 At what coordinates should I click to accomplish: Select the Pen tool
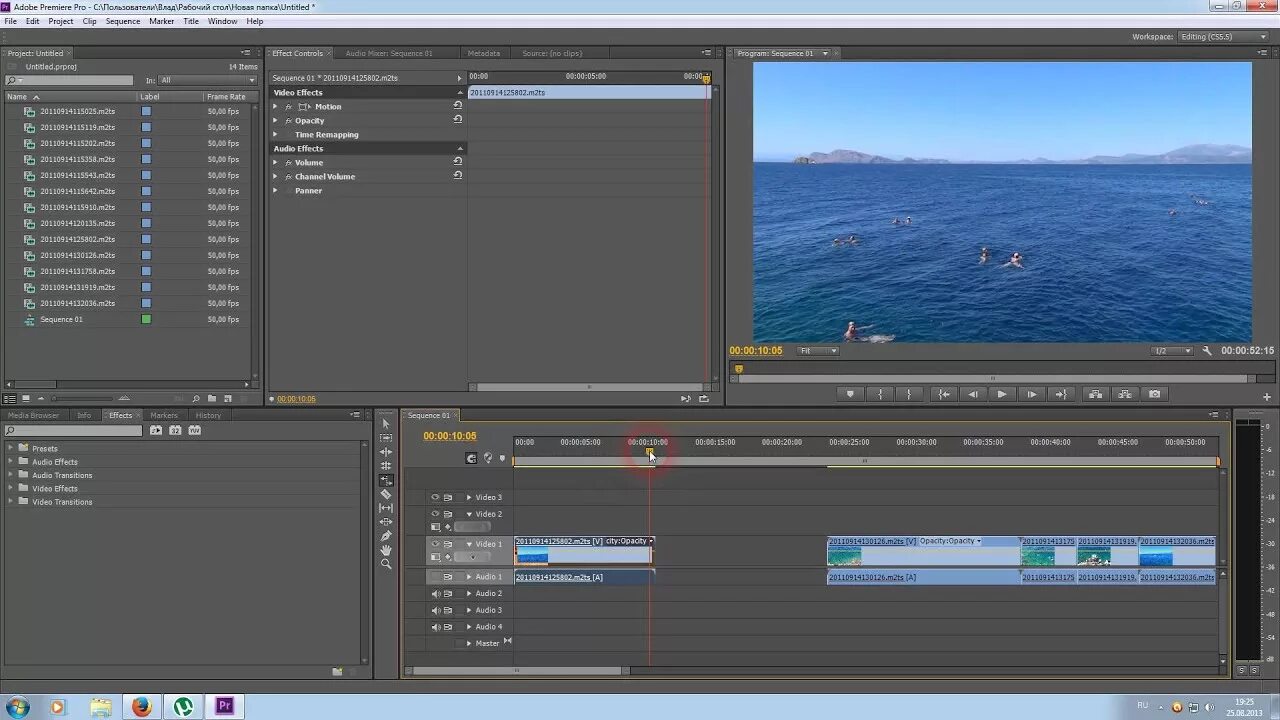(x=386, y=536)
